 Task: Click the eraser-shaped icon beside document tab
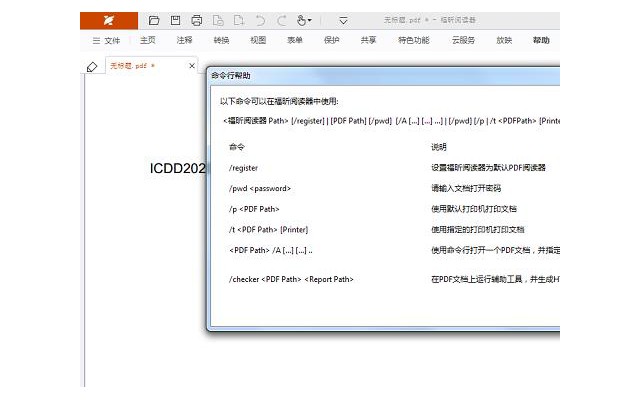(92, 67)
